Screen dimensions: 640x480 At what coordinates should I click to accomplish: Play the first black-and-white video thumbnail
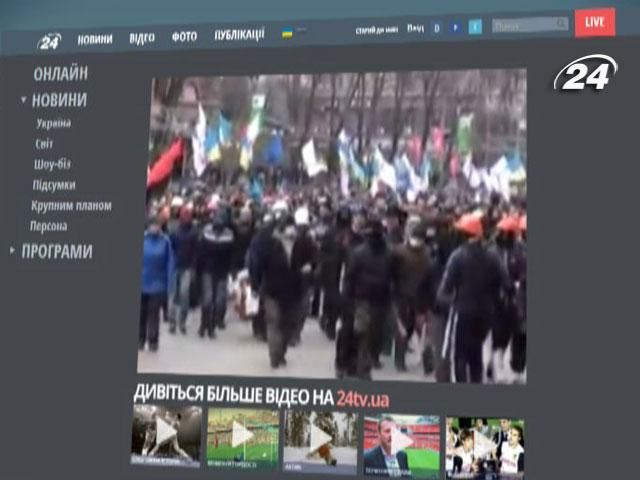tap(166, 435)
